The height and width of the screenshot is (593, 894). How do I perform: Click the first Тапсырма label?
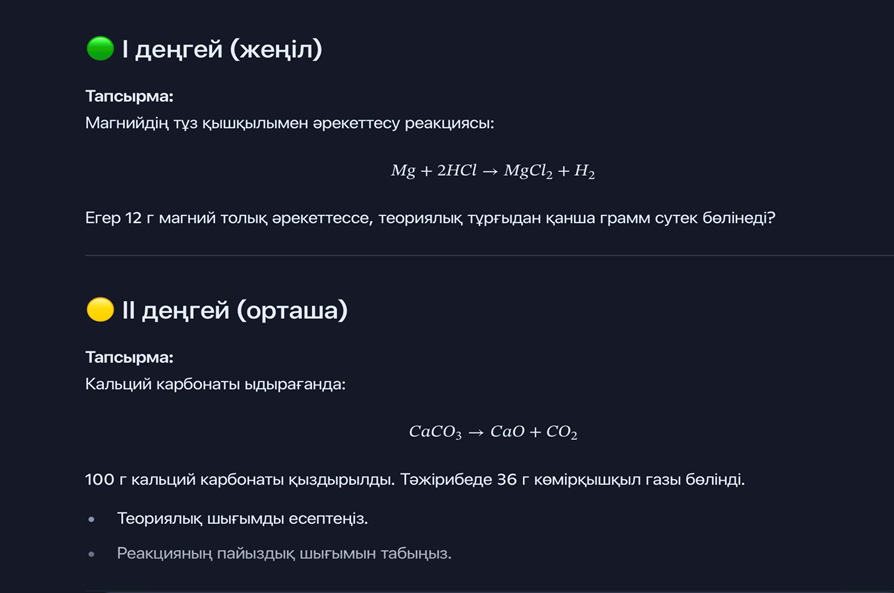click(129, 97)
